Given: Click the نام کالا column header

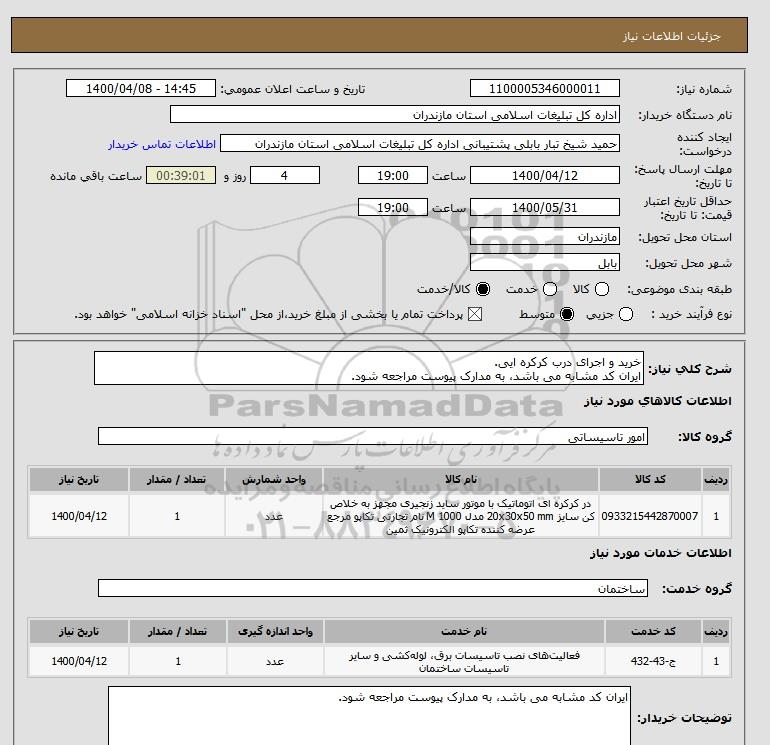Looking at the screenshot, I should click(x=461, y=479).
